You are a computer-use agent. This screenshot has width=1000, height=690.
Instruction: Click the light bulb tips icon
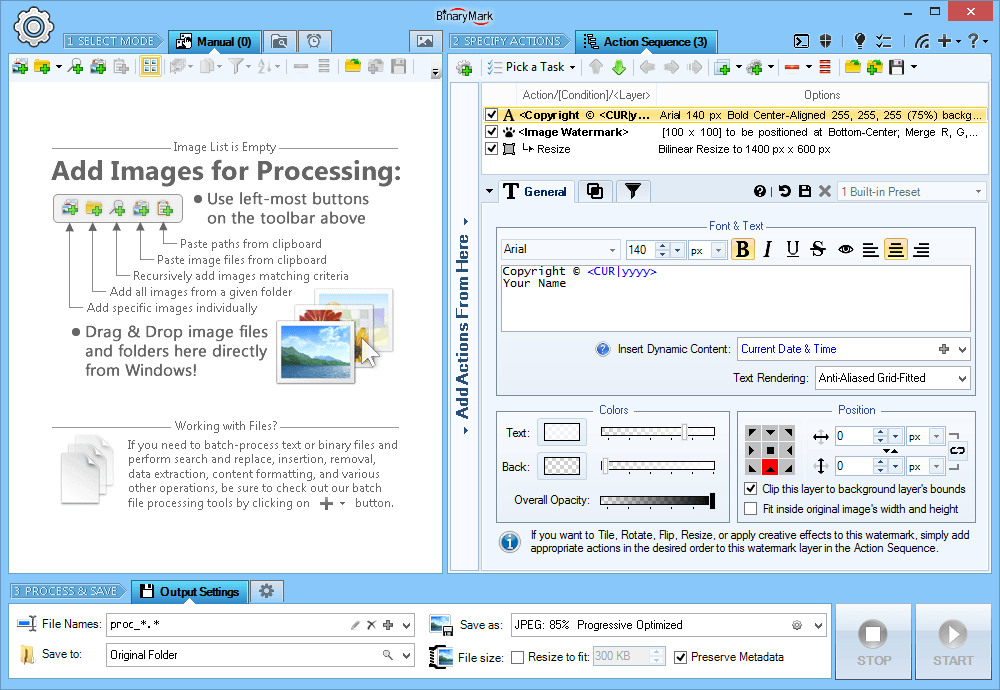(860, 41)
